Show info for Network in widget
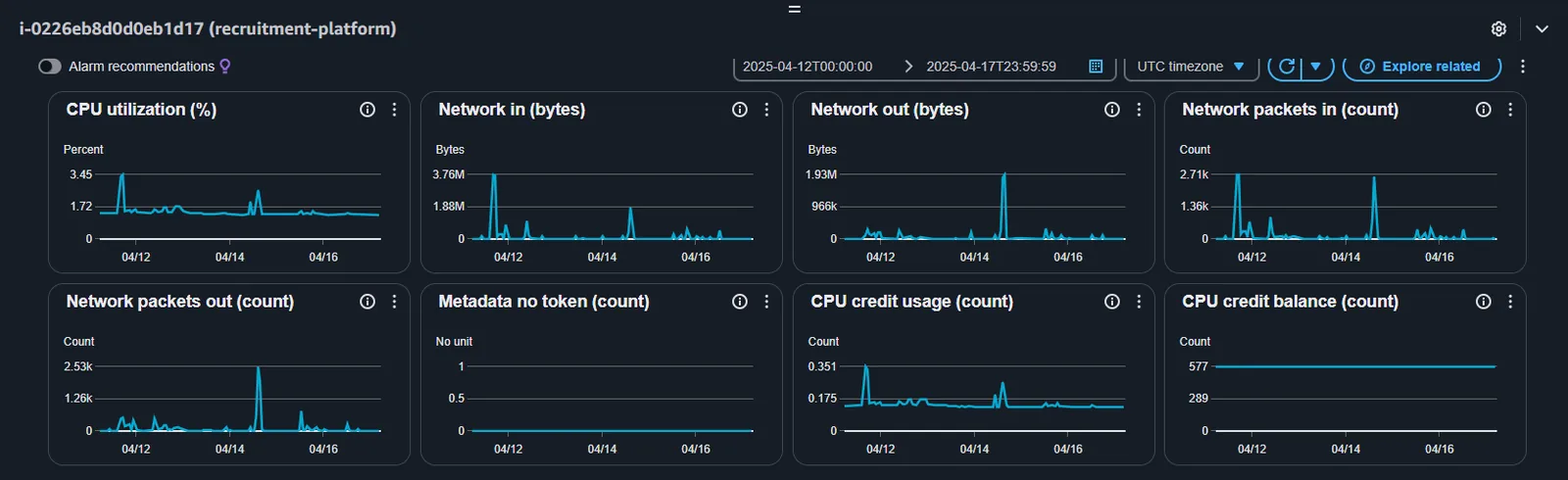The height and width of the screenshot is (480, 1568). coord(740,110)
